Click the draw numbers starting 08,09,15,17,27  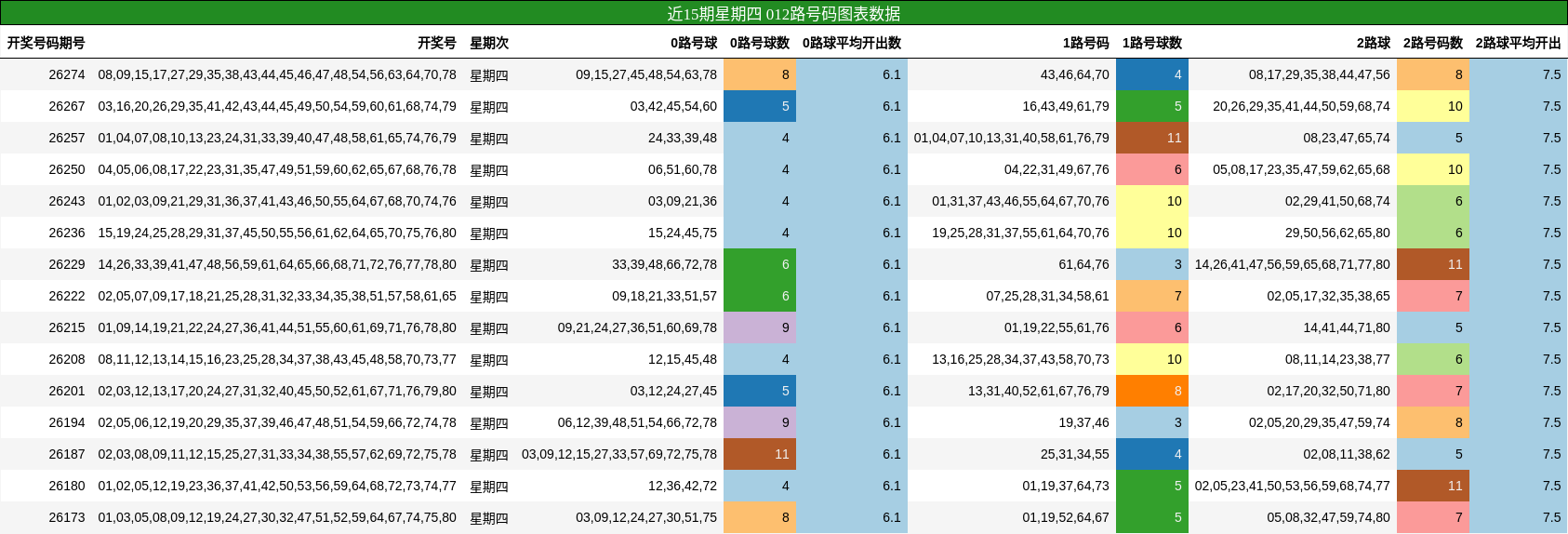[277, 74]
